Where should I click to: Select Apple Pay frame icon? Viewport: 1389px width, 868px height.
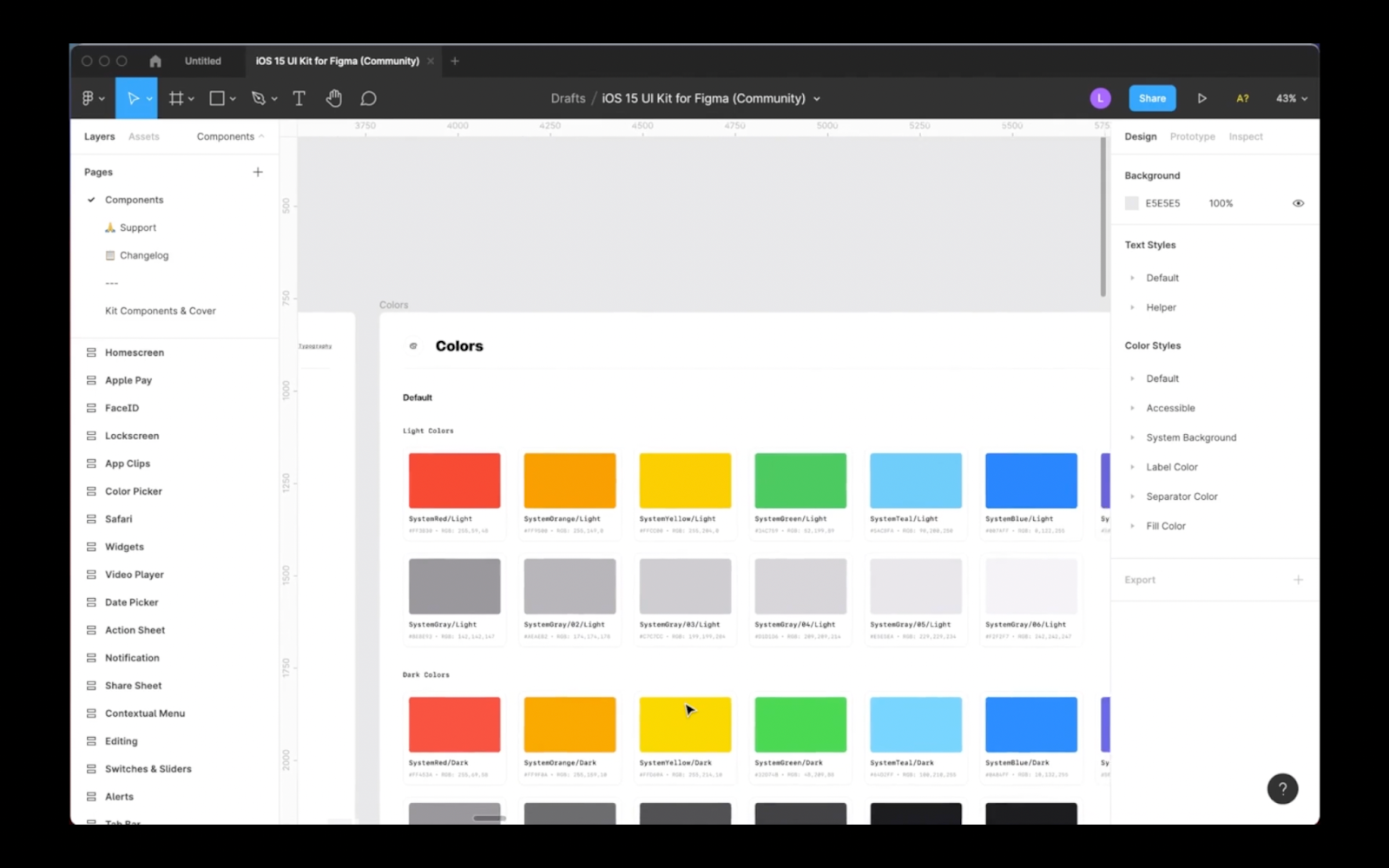[x=91, y=380]
